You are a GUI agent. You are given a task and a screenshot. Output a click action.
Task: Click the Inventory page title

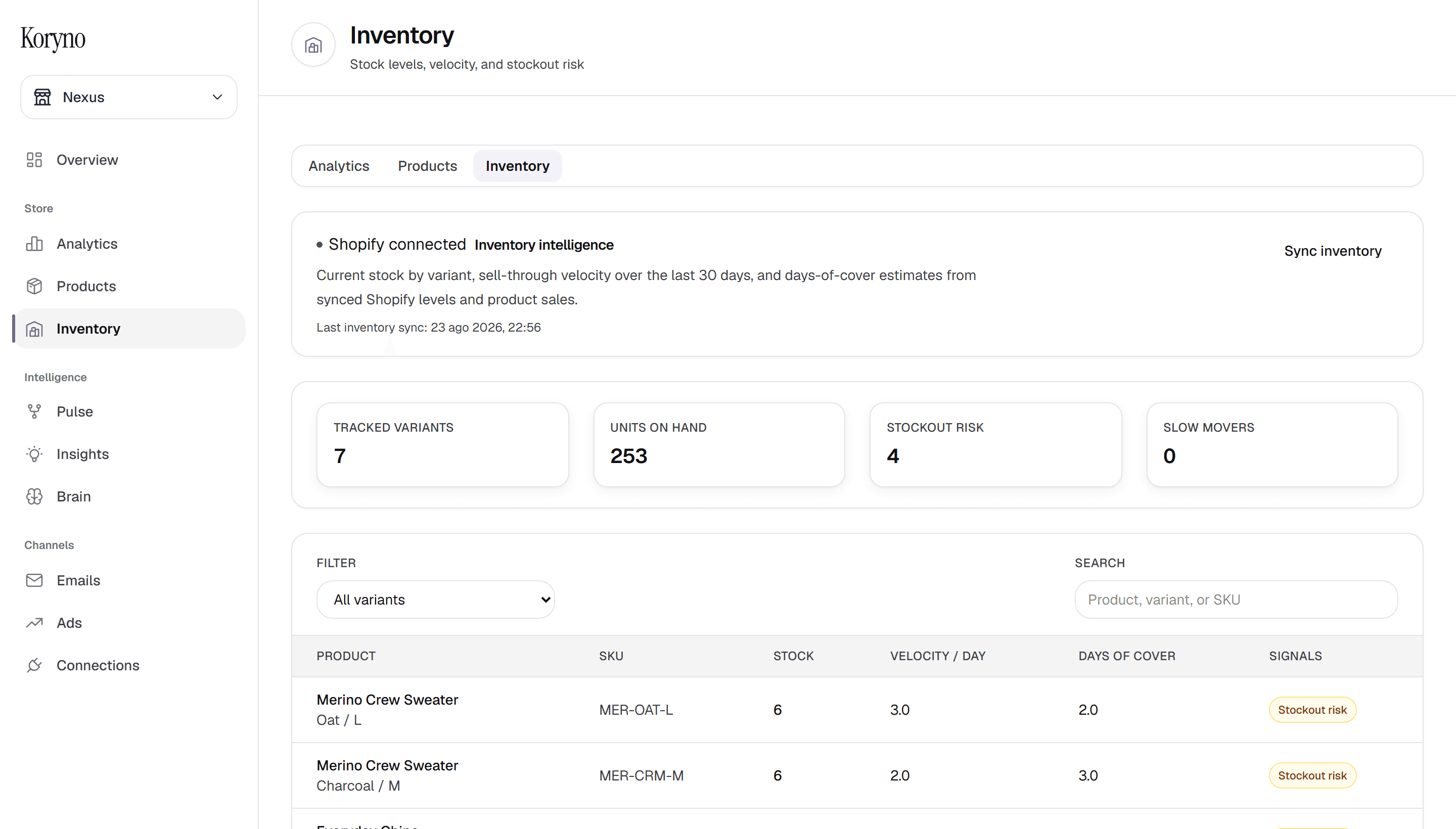pyautogui.click(x=401, y=35)
